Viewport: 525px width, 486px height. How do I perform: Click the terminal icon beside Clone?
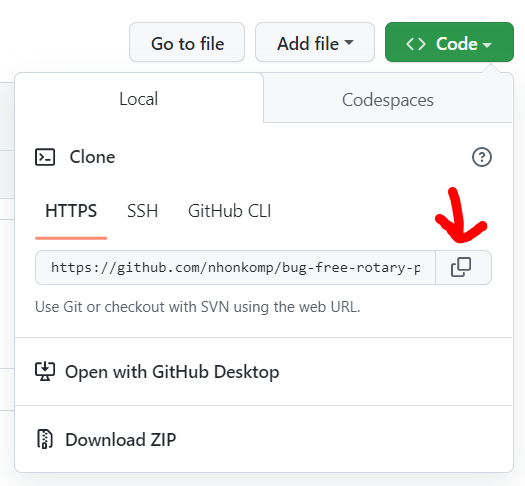point(45,157)
